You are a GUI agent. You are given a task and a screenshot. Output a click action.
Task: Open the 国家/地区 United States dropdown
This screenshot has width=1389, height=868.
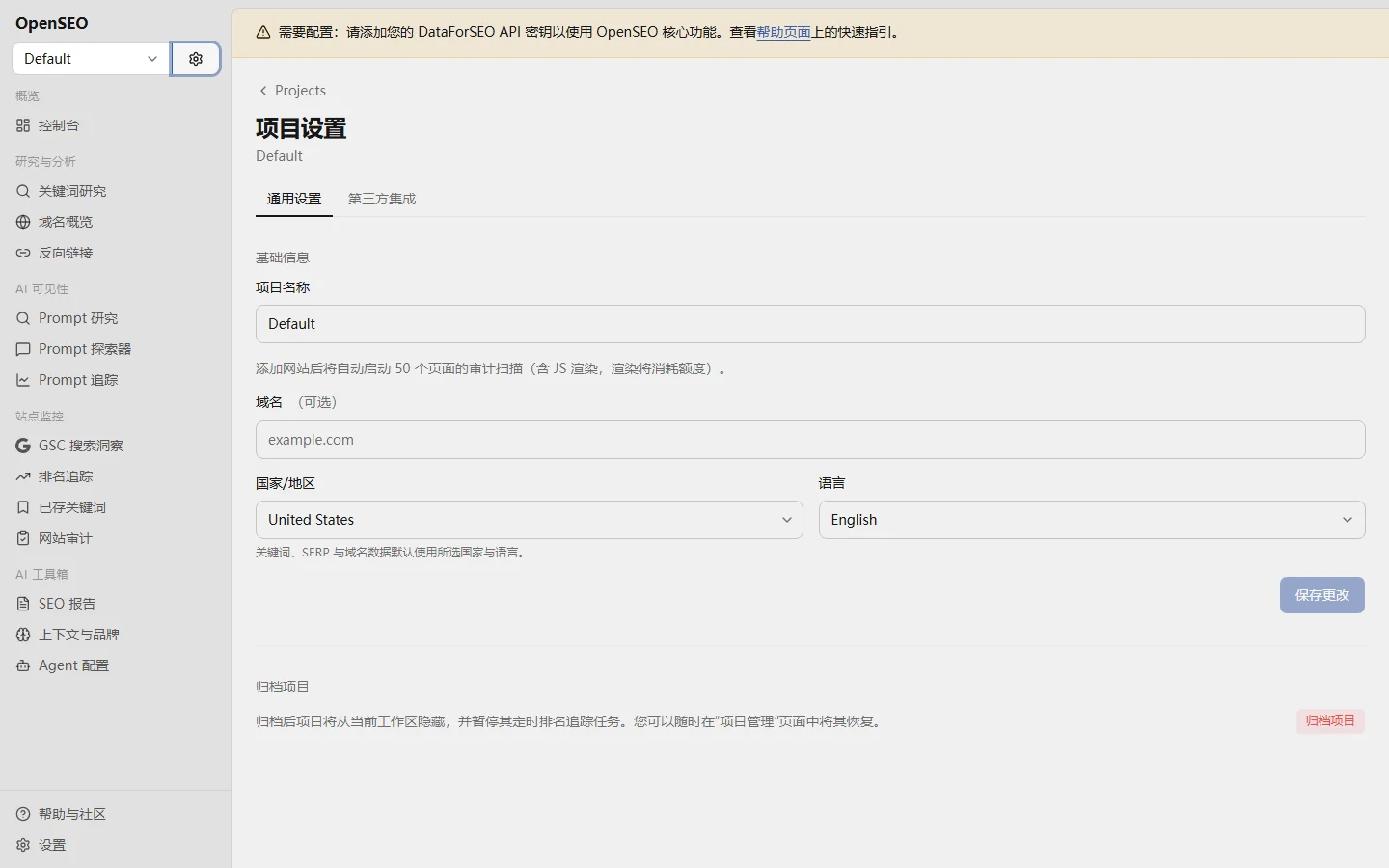(529, 520)
